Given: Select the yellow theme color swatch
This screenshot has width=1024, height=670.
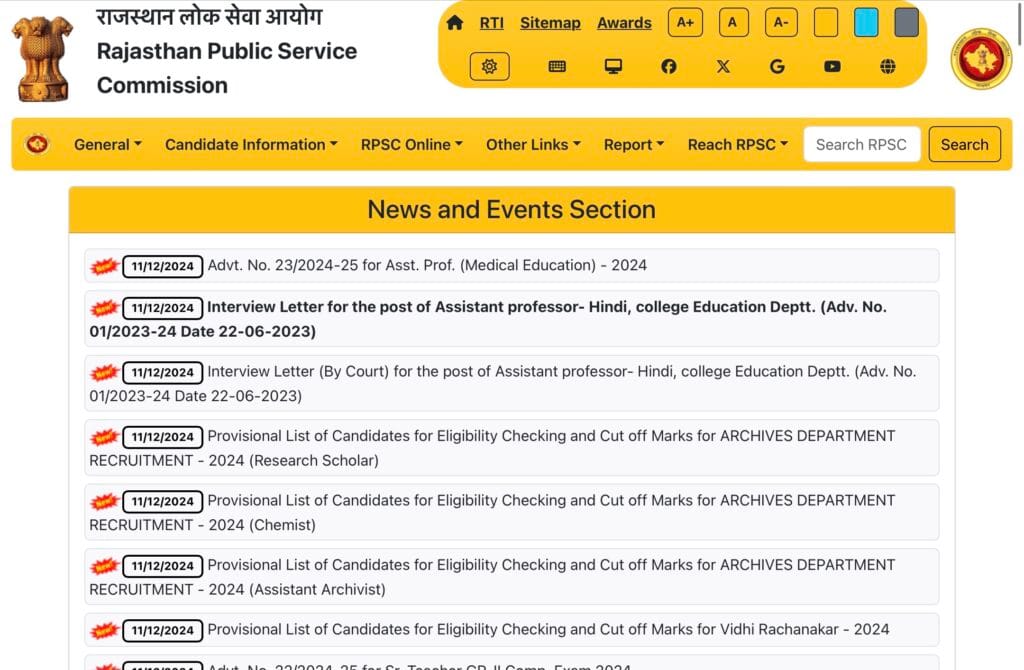Looking at the screenshot, I should pyautogui.click(x=825, y=23).
